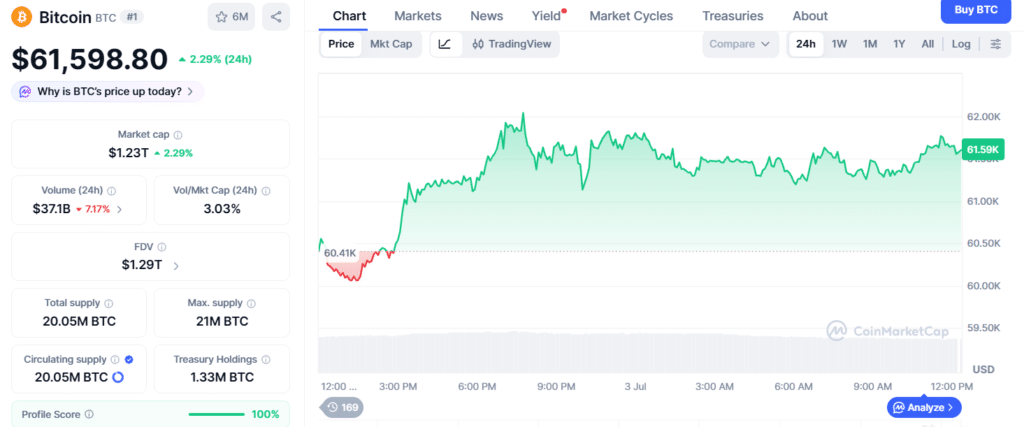Viewport: 1024px width, 427px height.
Task: Click the 21M BTC max supply value
Action: point(222,321)
